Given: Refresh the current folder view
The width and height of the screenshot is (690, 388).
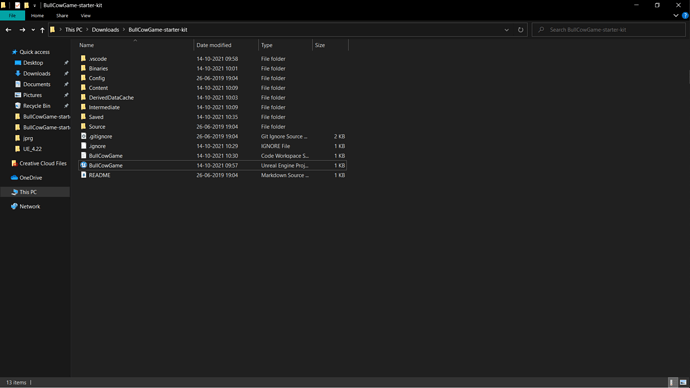Looking at the screenshot, I should 521,30.
